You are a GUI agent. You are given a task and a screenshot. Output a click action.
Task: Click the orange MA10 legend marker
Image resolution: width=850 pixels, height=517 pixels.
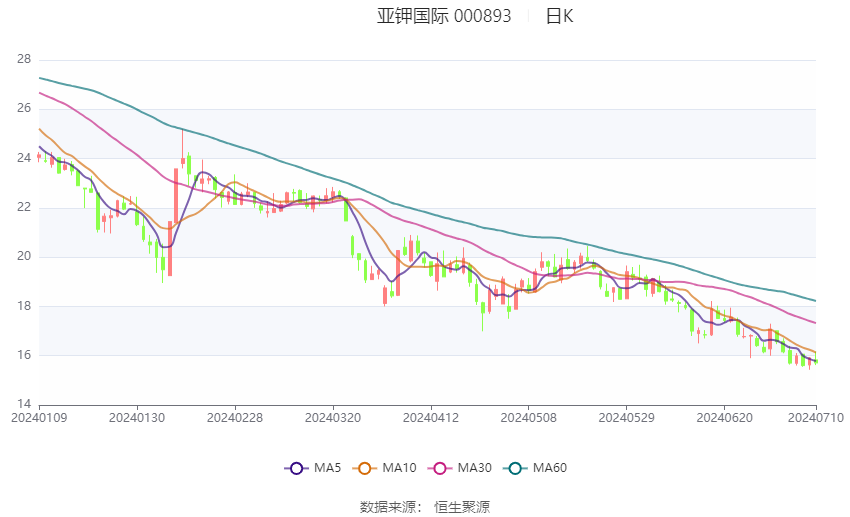(x=364, y=469)
